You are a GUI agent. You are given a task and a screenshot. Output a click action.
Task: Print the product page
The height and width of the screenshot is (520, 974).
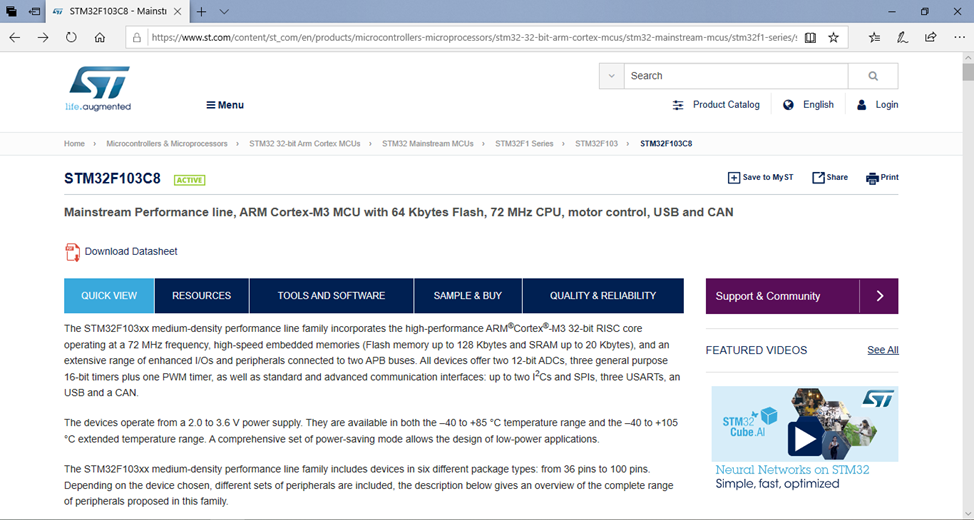(x=882, y=178)
